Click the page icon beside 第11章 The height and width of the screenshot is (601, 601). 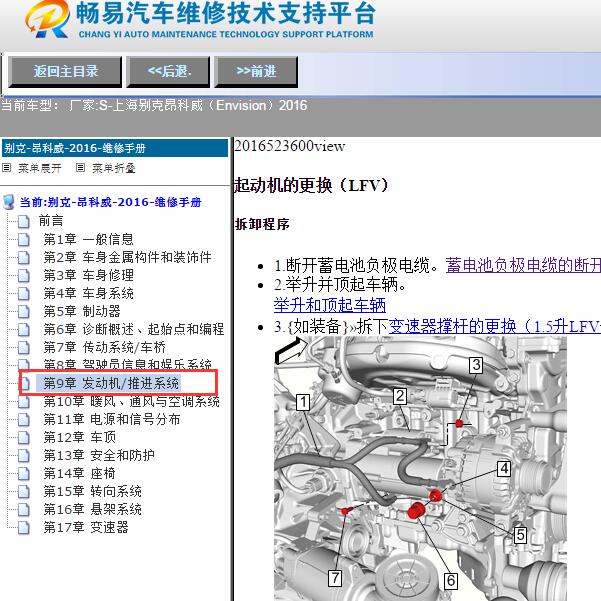tap(24, 420)
